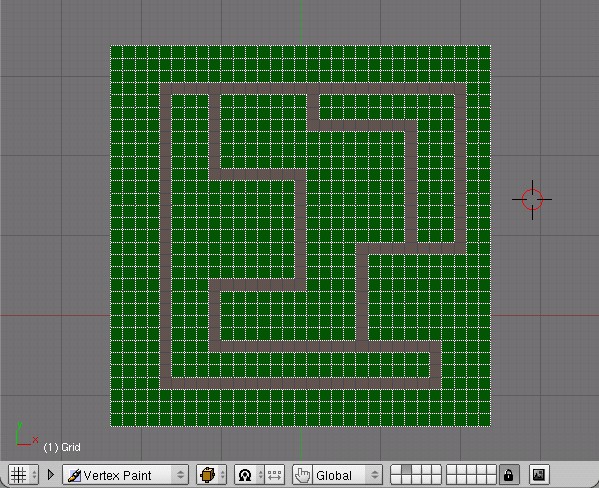This screenshot has width=599, height=488.
Task: Select layer 6 in the second layer block
Action: (x=452, y=469)
